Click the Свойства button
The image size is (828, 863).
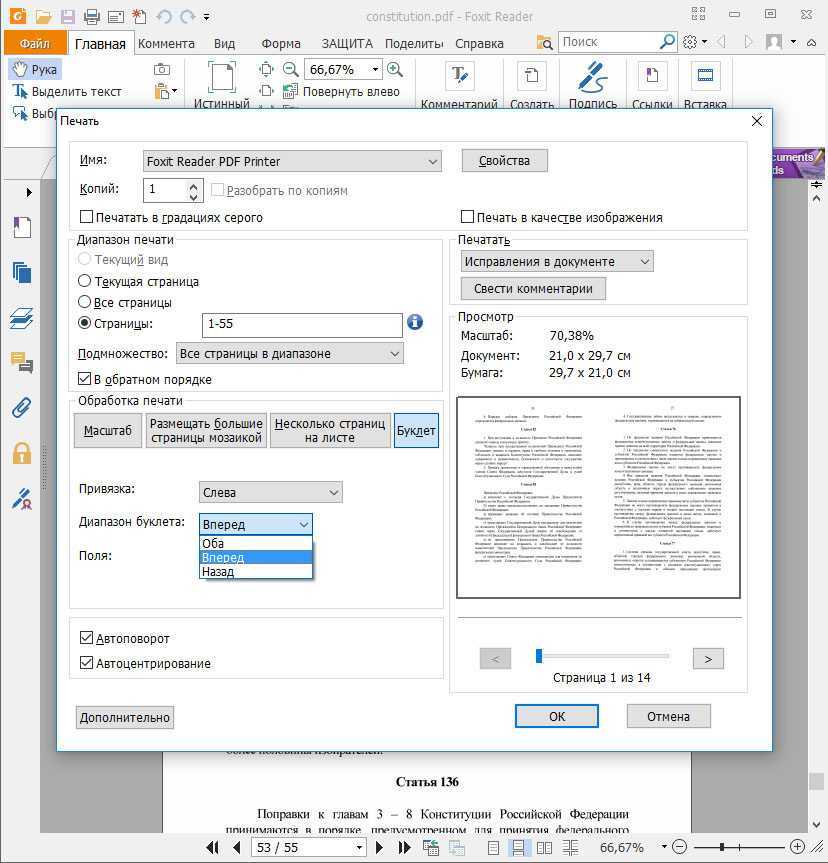pos(504,161)
